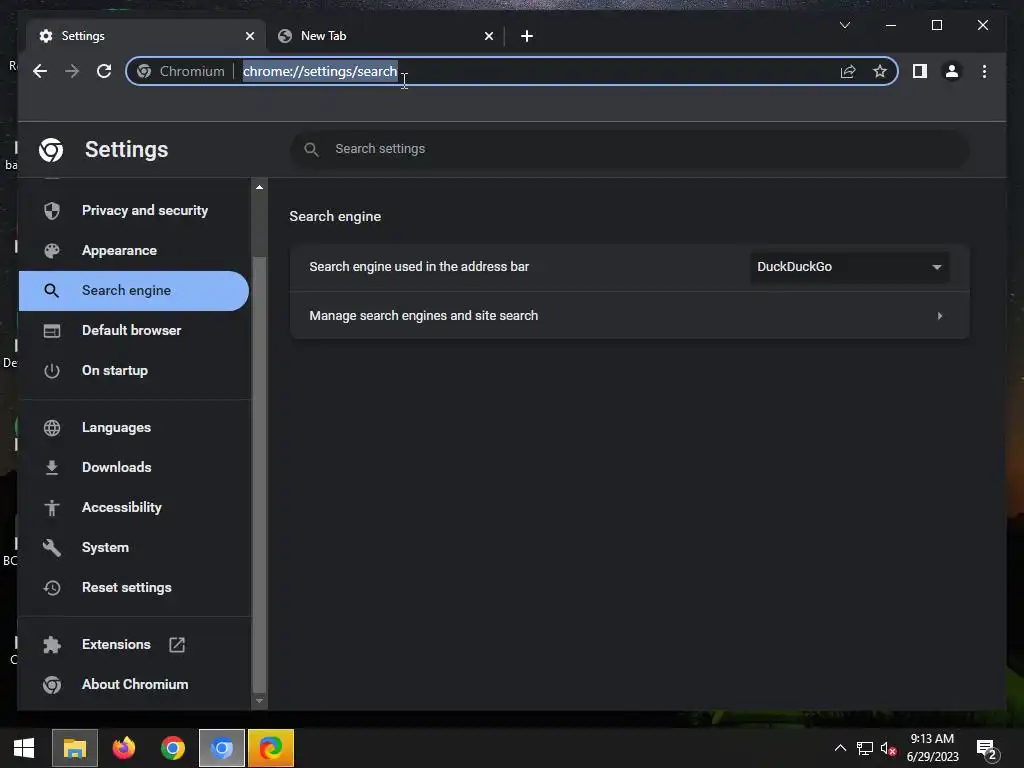The height and width of the screenshot is (768, 1024).
Task: Open Privacy and security settings
Action: [134, 210]
